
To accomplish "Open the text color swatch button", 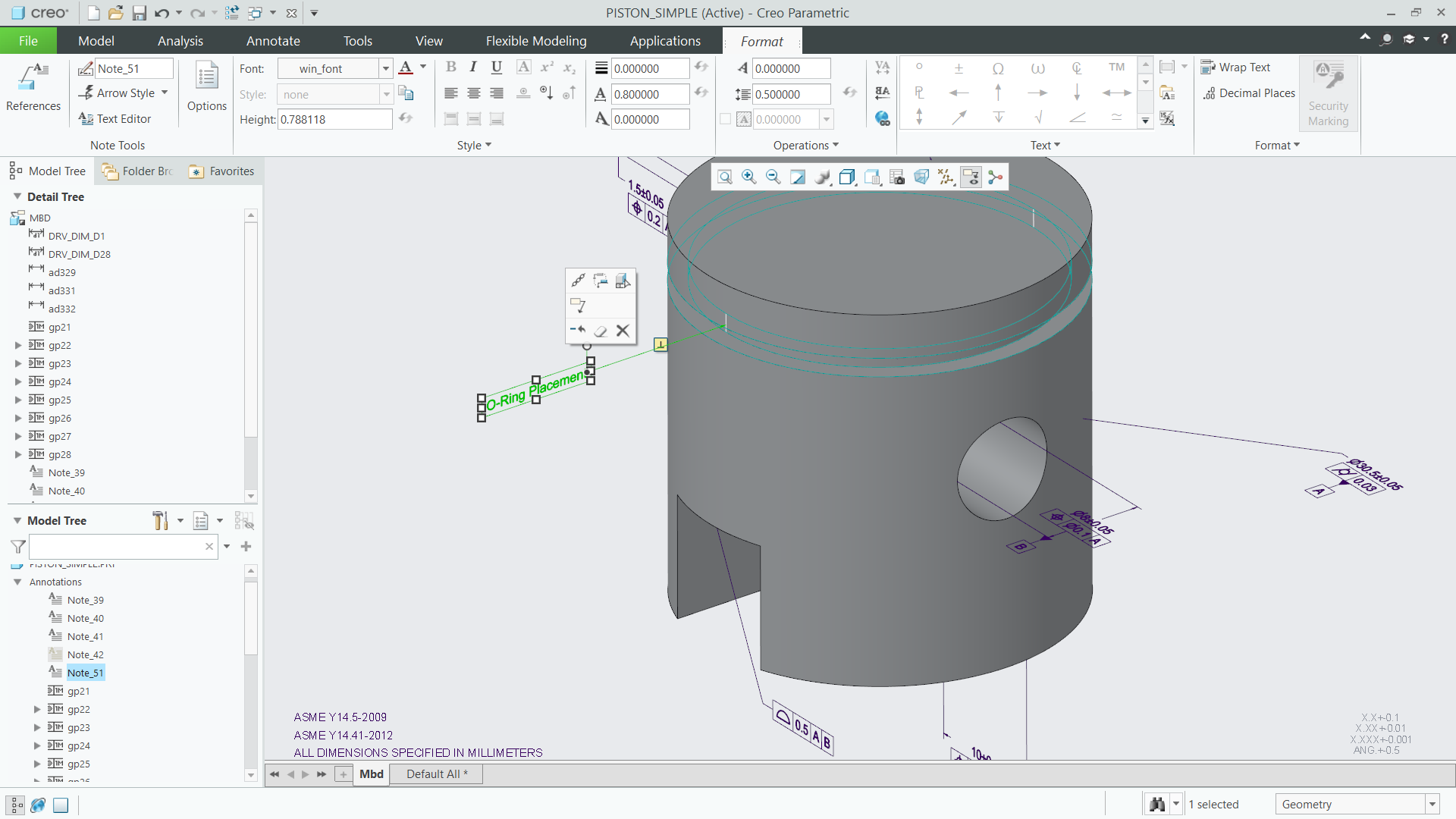I will pos(406,67).
